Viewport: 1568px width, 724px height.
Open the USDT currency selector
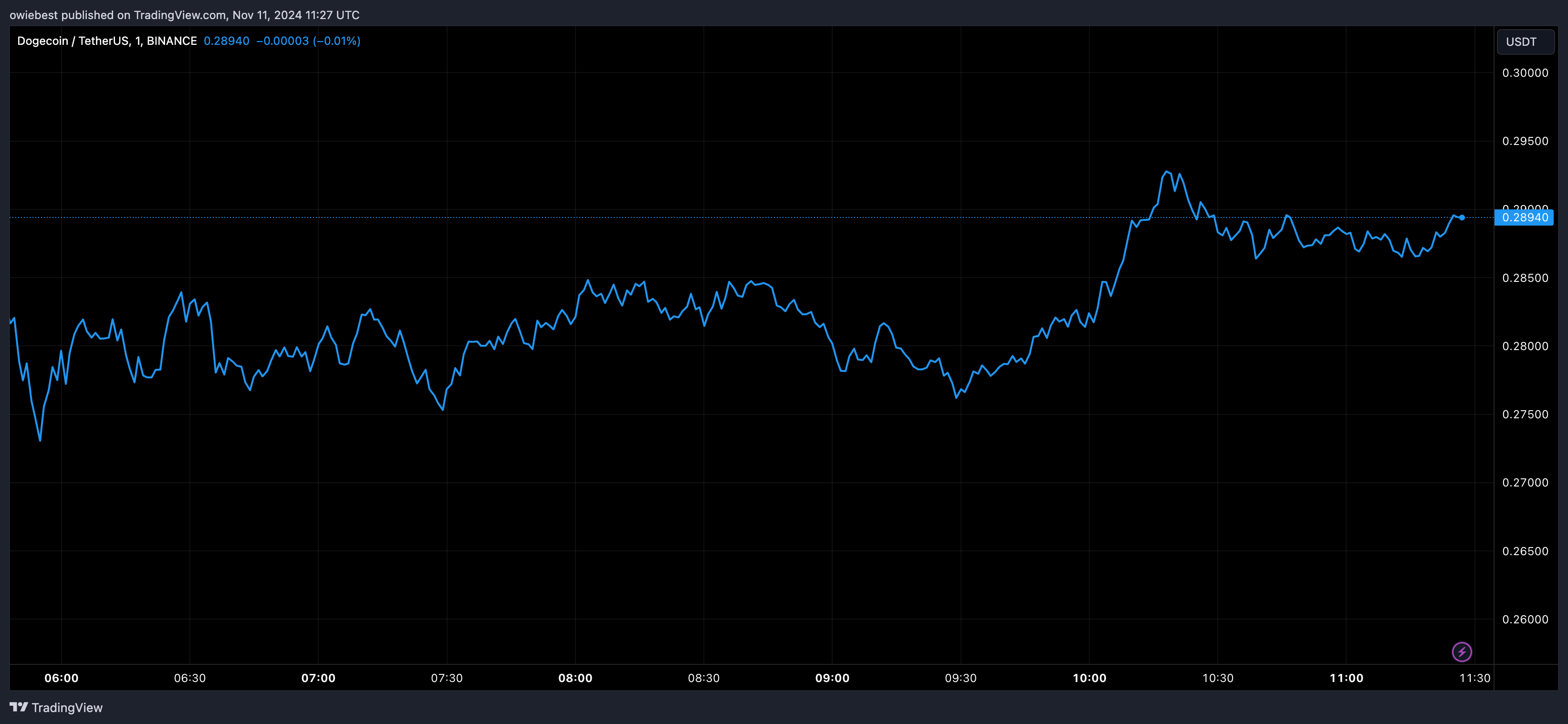1525,41
